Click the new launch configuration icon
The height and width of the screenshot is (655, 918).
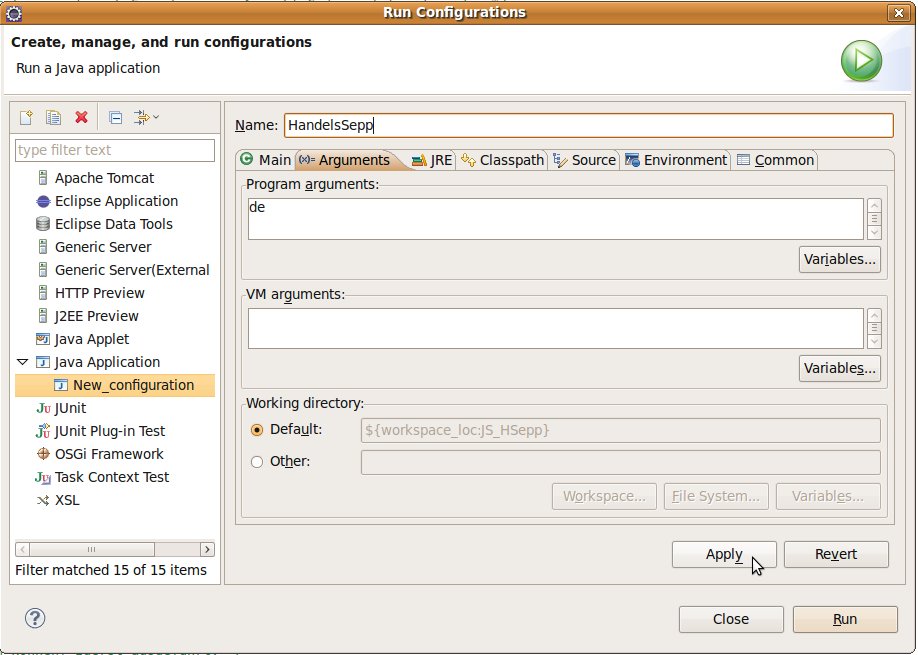[27, 118]
